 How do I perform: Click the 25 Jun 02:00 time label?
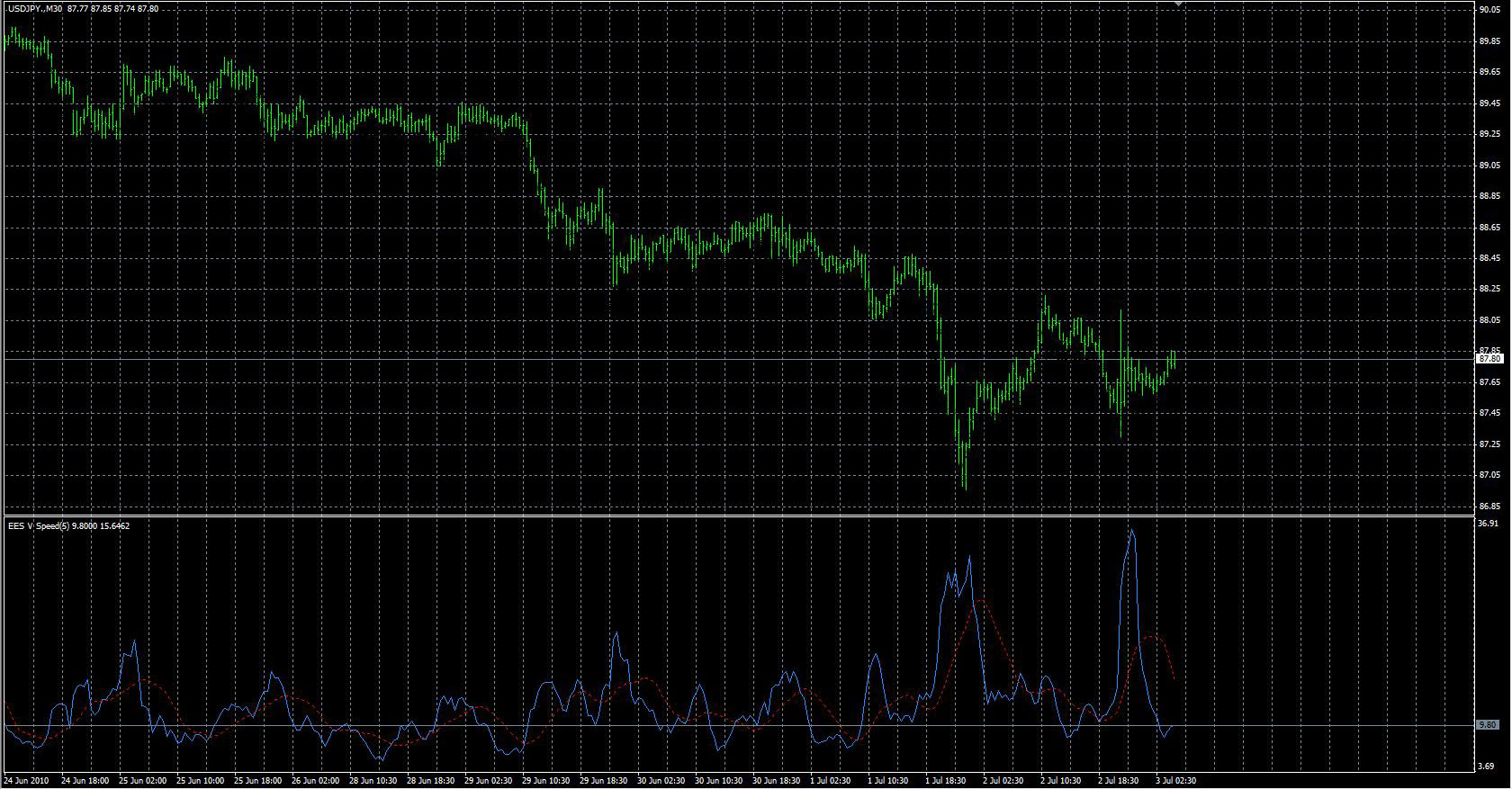point(142,781)
